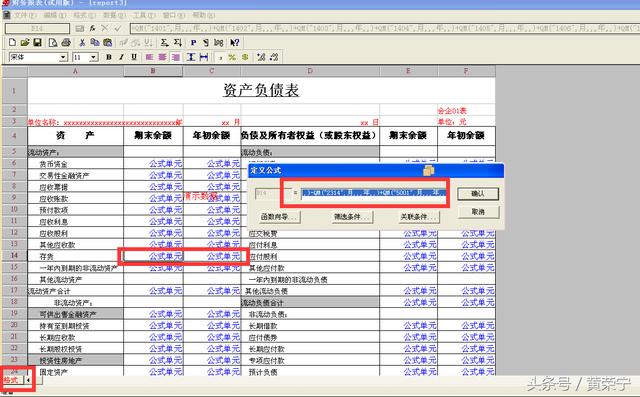Click column B formula cell in 存货 row
640x397 pixels.
pyautogui.click(x=153, y=256)
